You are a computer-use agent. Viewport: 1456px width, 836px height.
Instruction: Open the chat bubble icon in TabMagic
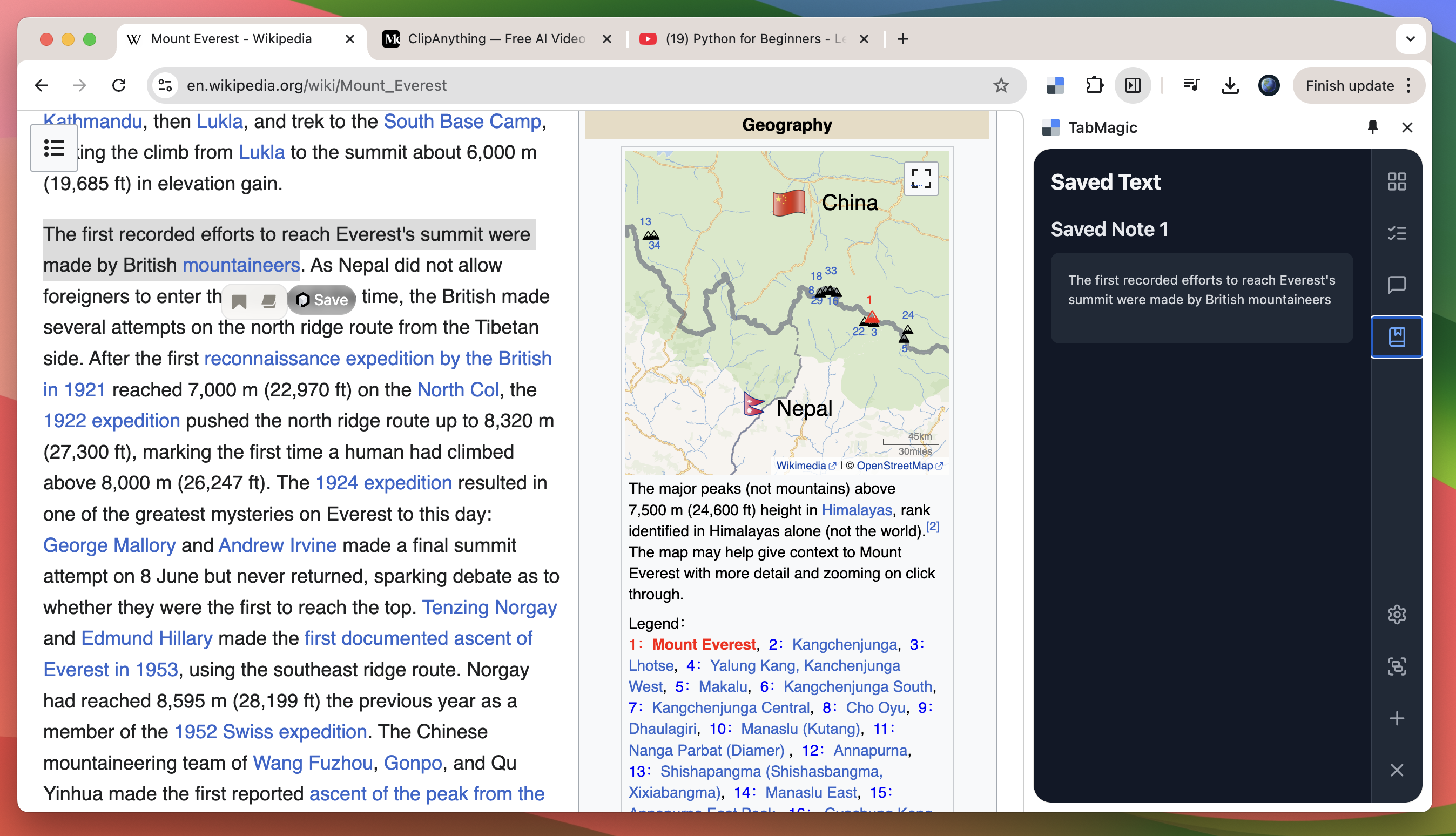[1396, 285]
